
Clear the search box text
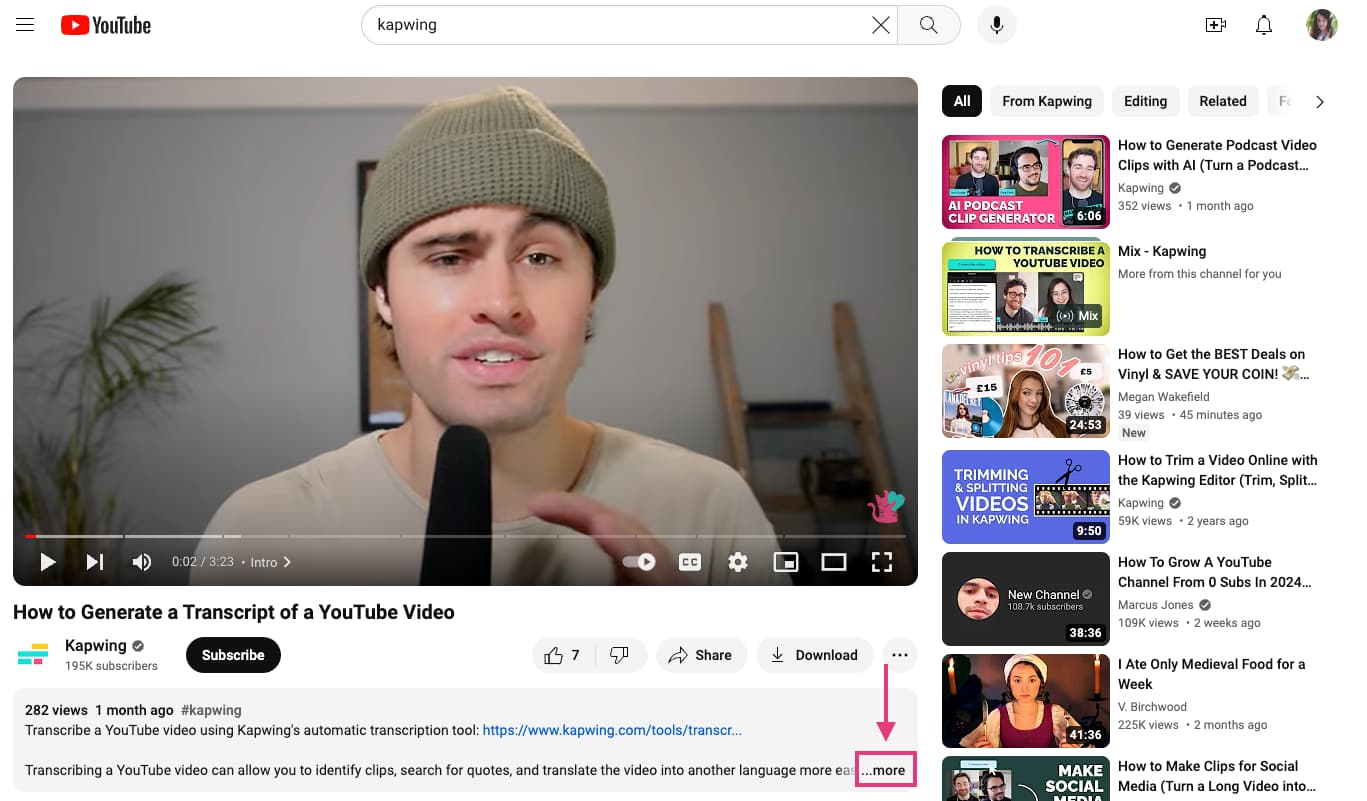point(880,25)
